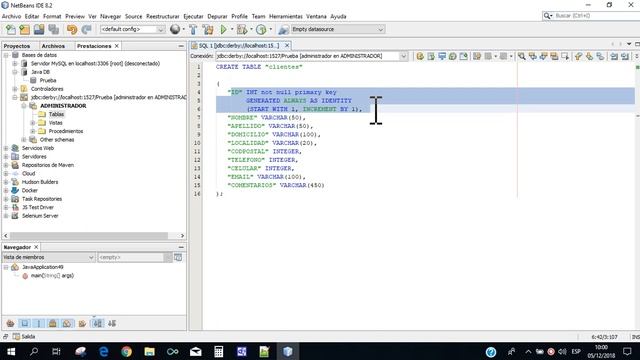This screenshot has width=640, height=360.
Task: Expand the Other schemas node
Action: tap(24, 140)
